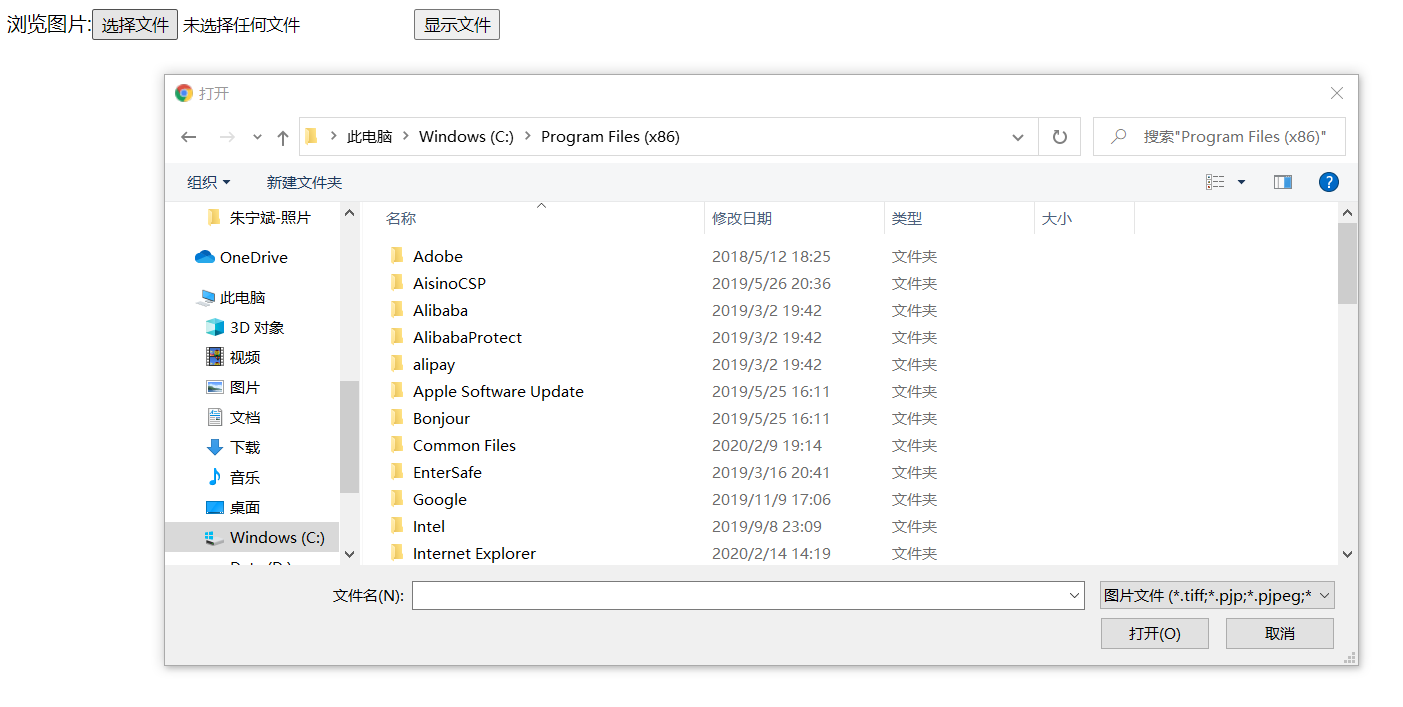Viewport: 1403px width, 707px height.
Task: Click the Google folder icon
Action: (x=397, y=499)
